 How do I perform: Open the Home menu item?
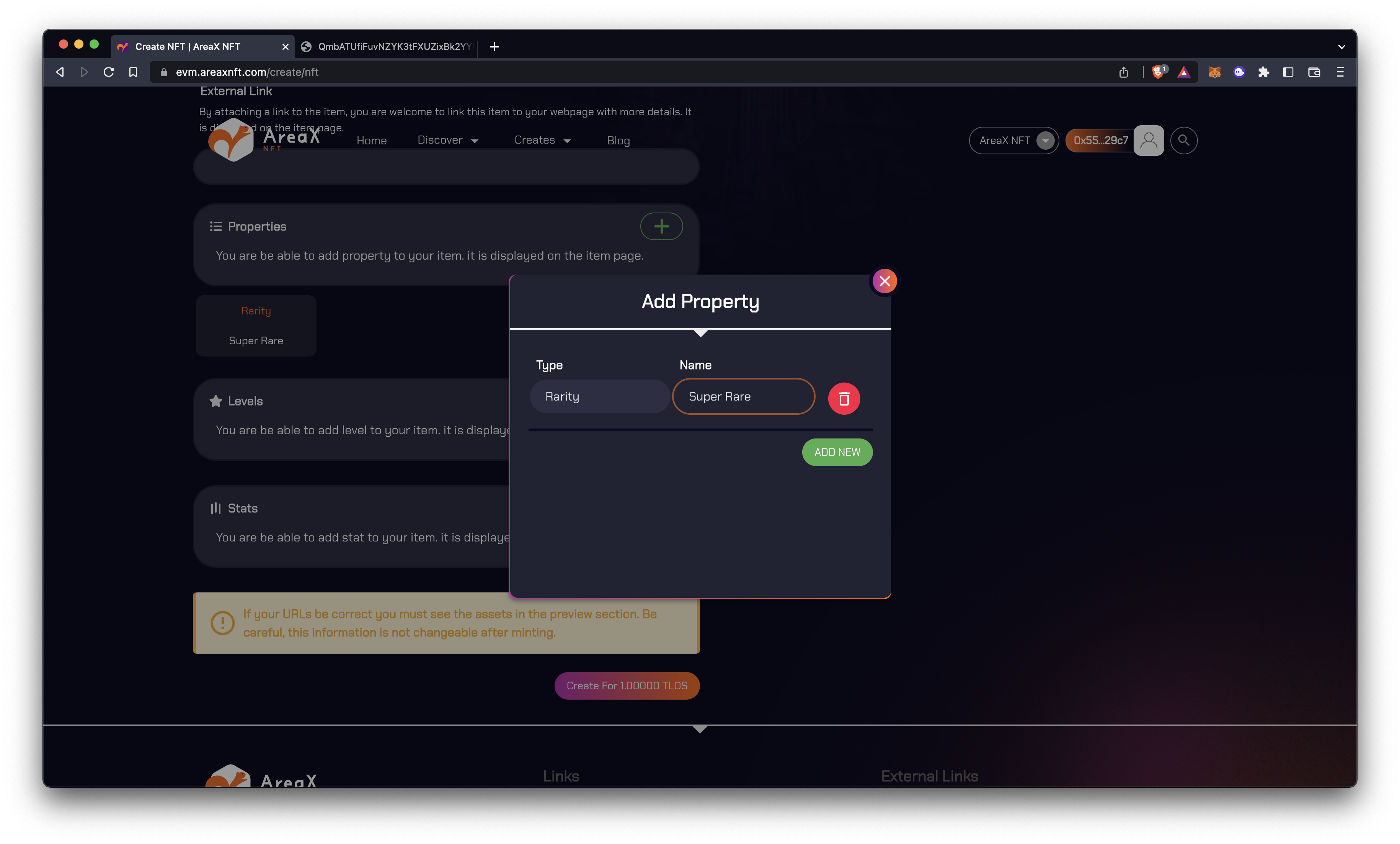tap(372, 141)
